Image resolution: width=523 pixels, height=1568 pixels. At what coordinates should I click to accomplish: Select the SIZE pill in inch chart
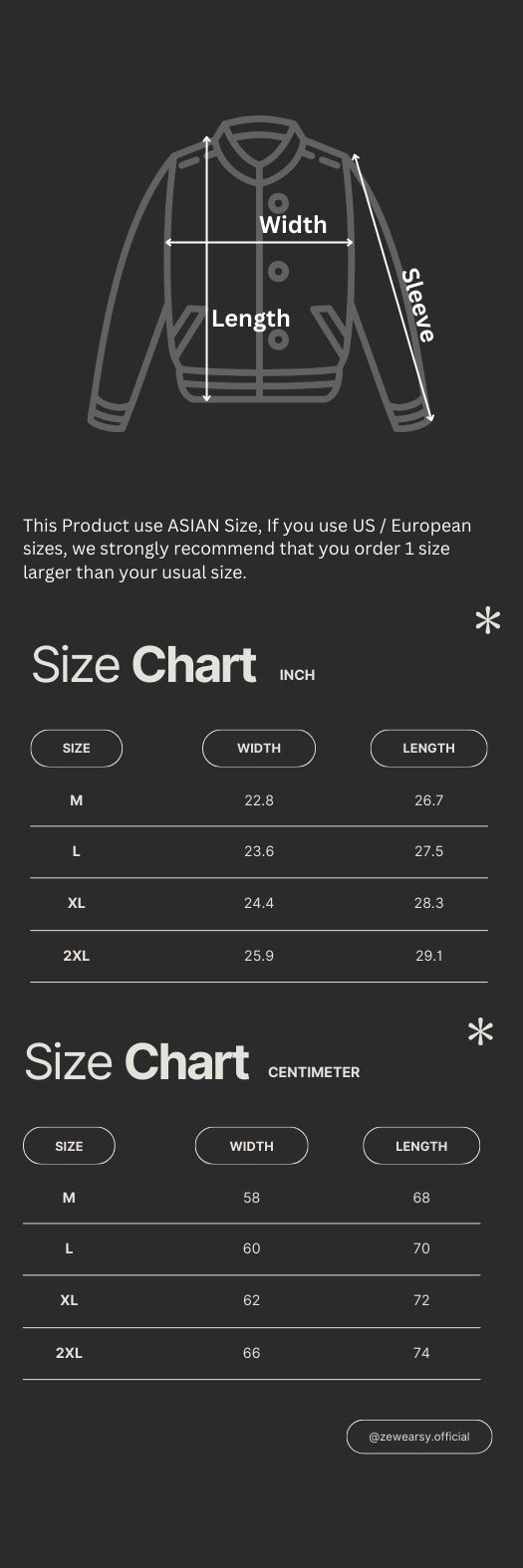[x=77, y=748]
